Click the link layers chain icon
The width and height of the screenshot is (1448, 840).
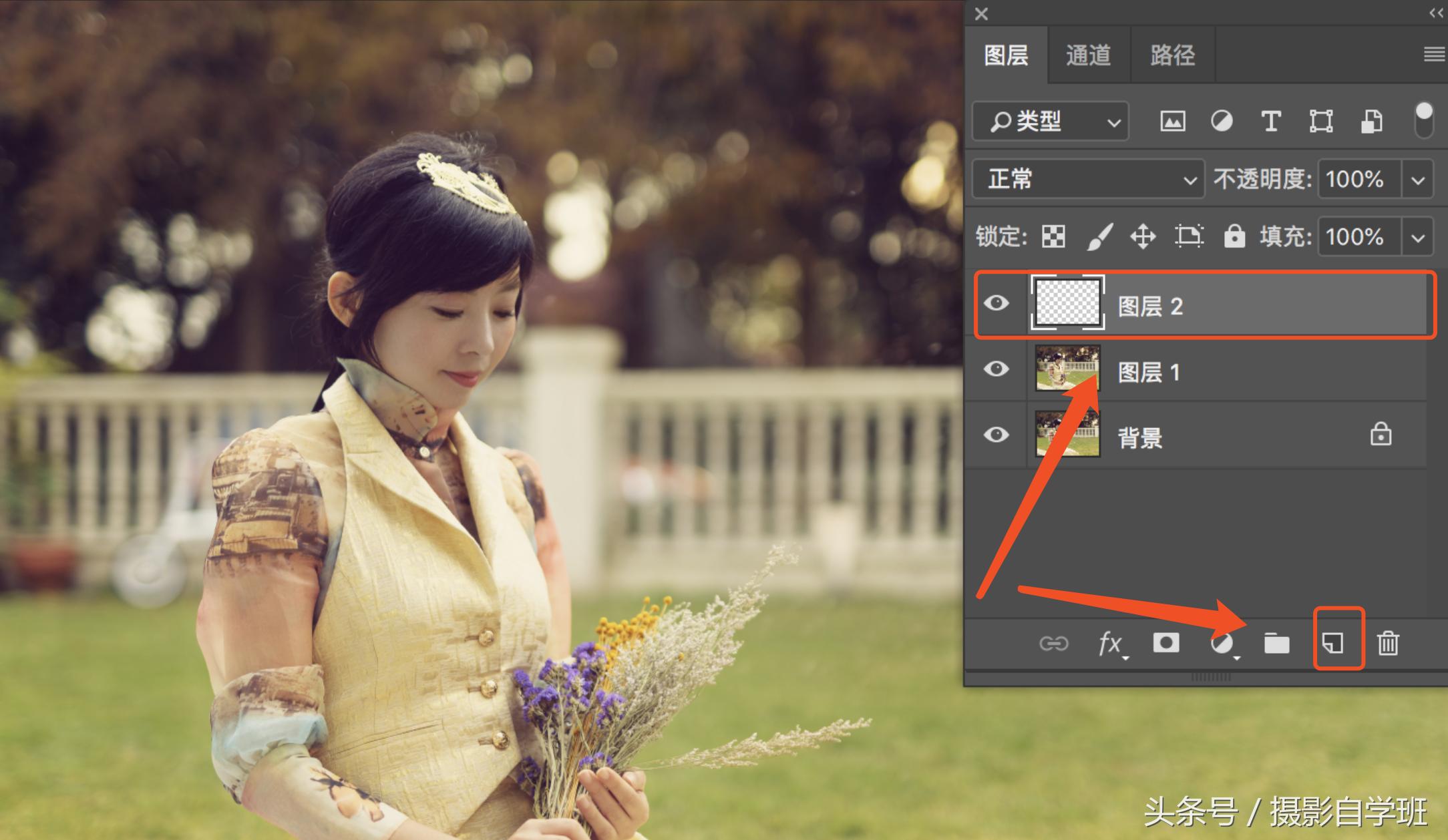[x=1055, y=643]
